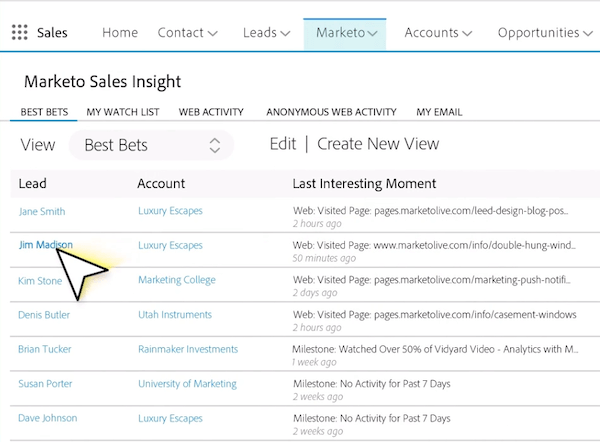Go to the Home tab
The image size is (600, 442).
coord(120,33)
